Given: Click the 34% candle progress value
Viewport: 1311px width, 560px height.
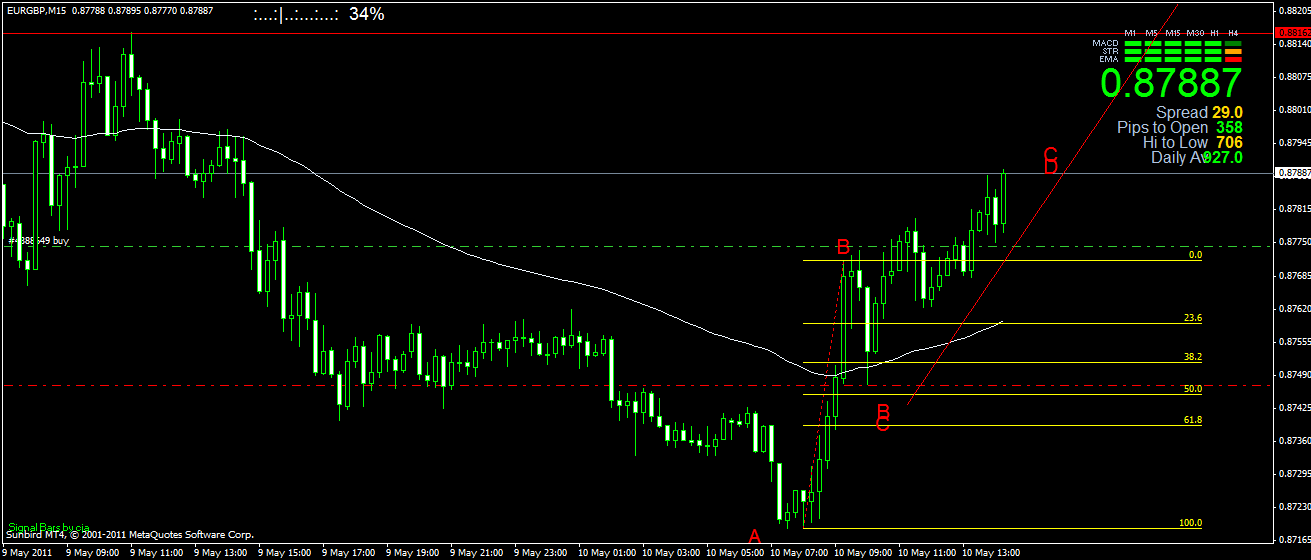Looking at the screenshot, I should [366, 14].
